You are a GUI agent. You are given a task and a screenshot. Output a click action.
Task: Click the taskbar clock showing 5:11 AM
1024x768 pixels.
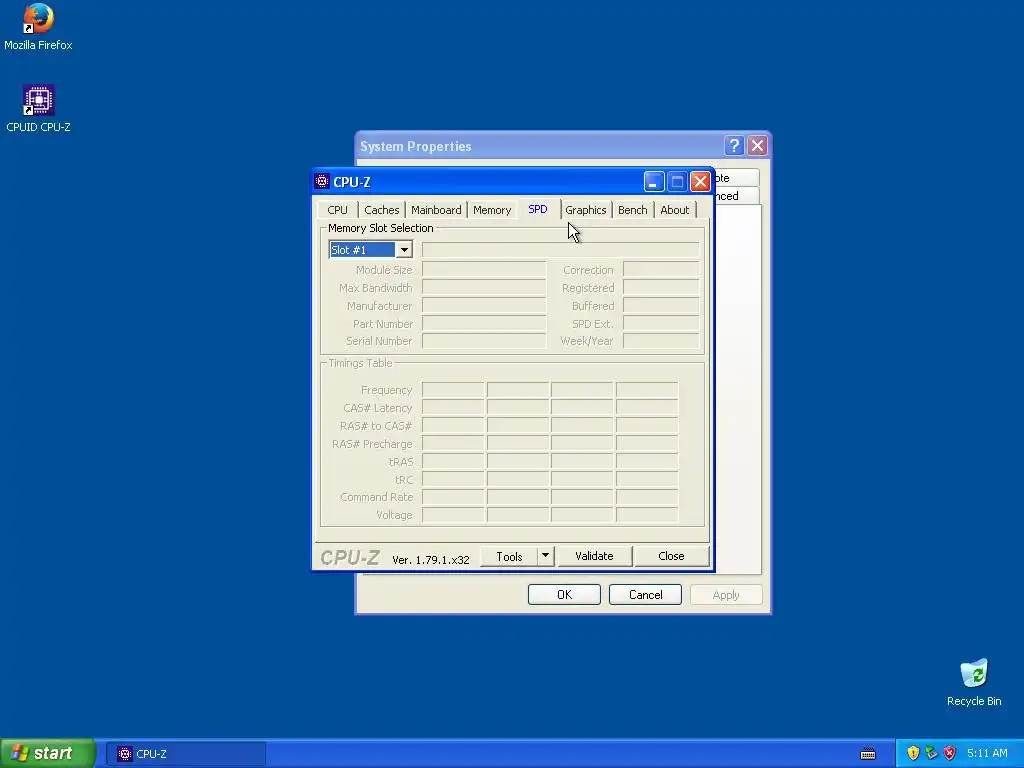pos(987,753)
